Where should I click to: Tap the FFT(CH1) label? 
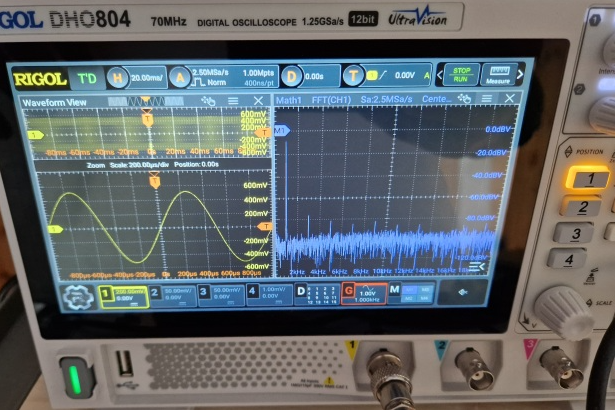(x=331, y=100)
